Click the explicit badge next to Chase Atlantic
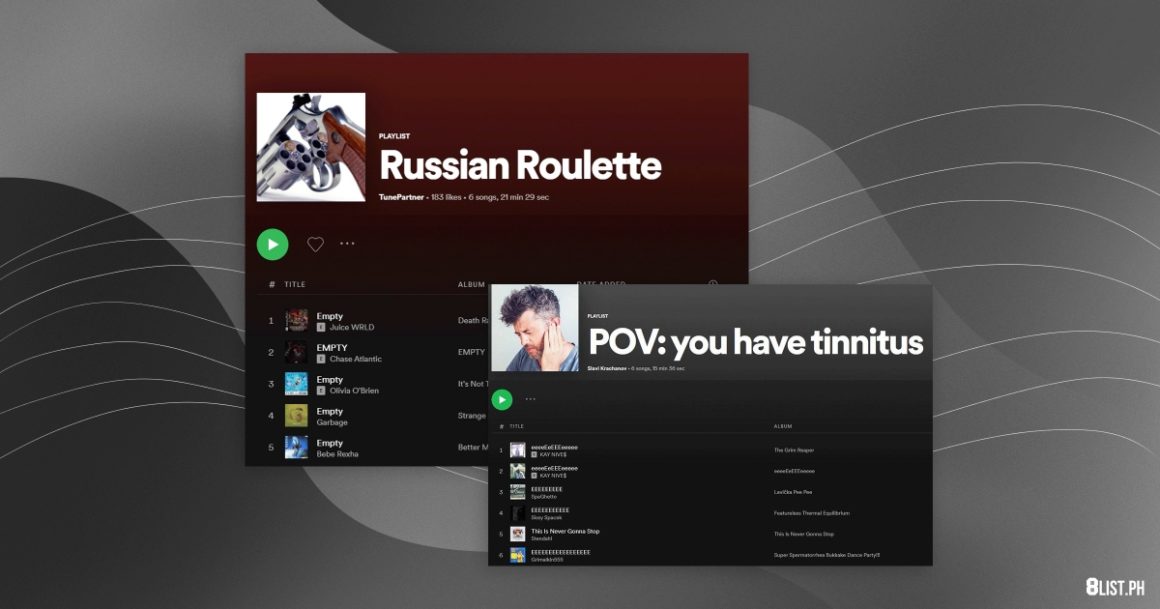The height and width of the screenshot is (609, 1160). pos(319,360)
